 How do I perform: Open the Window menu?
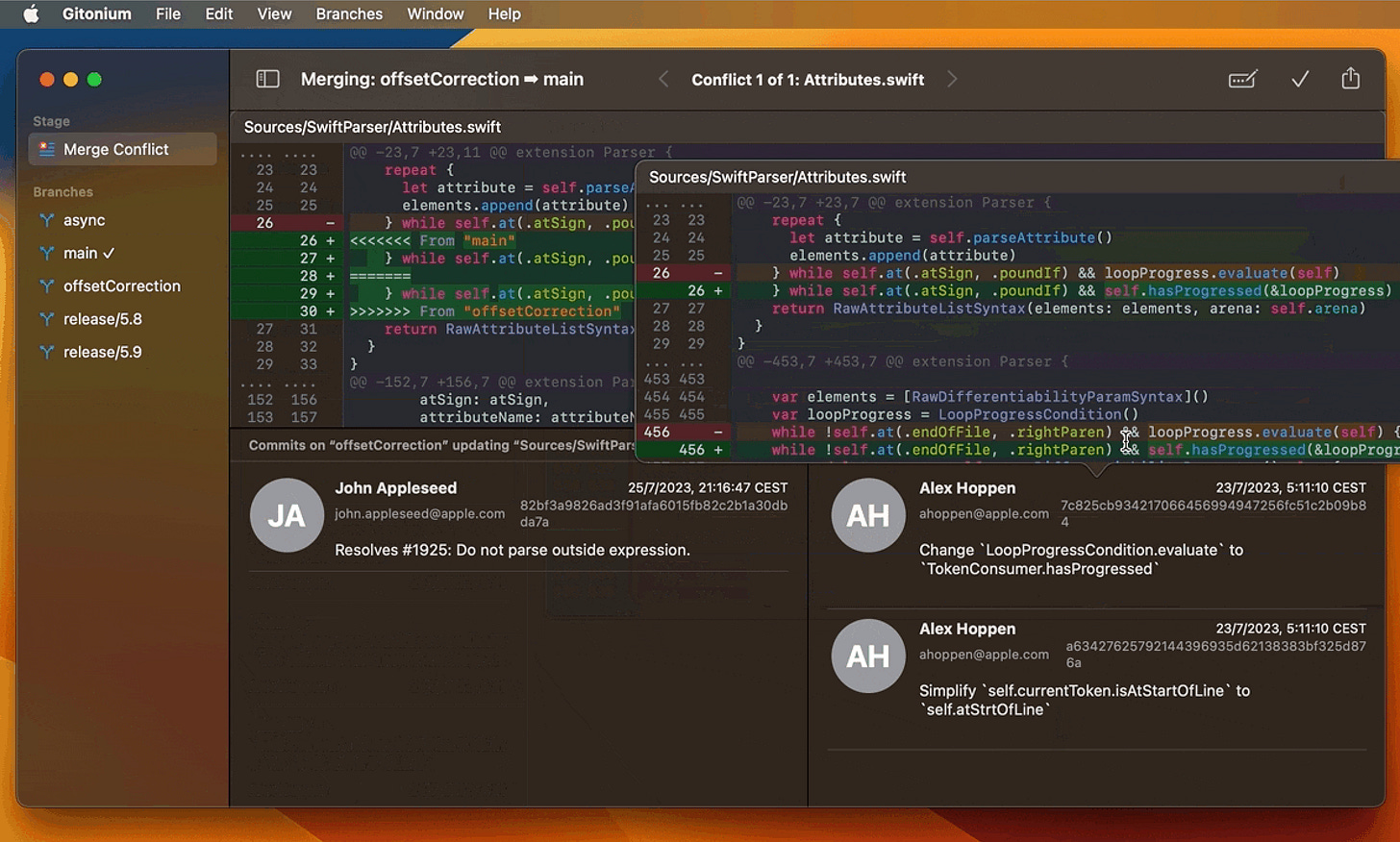coord(436,14)
